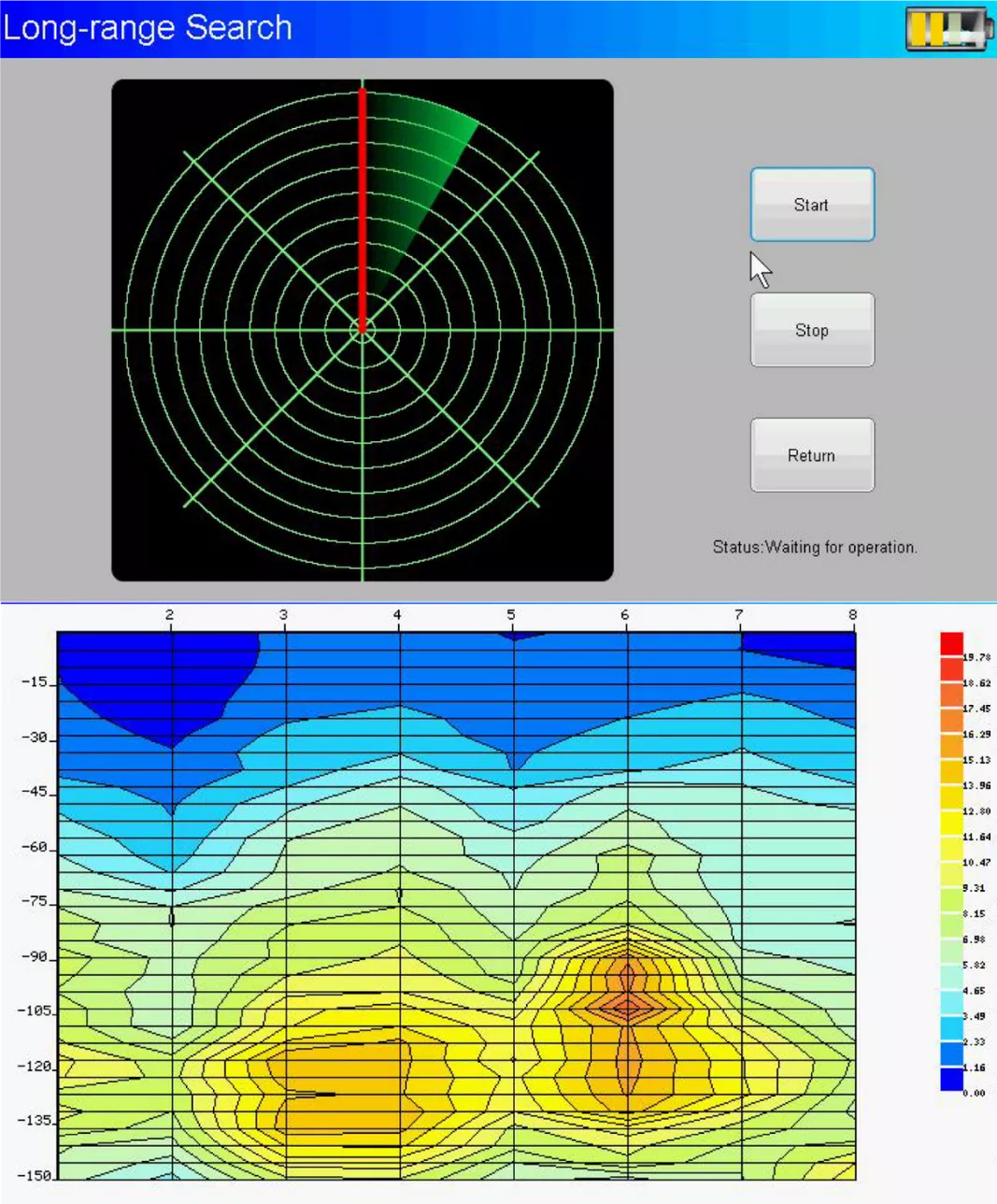Click the -90 depth axis label
The image size is (997, 1204).
point(34,956)
